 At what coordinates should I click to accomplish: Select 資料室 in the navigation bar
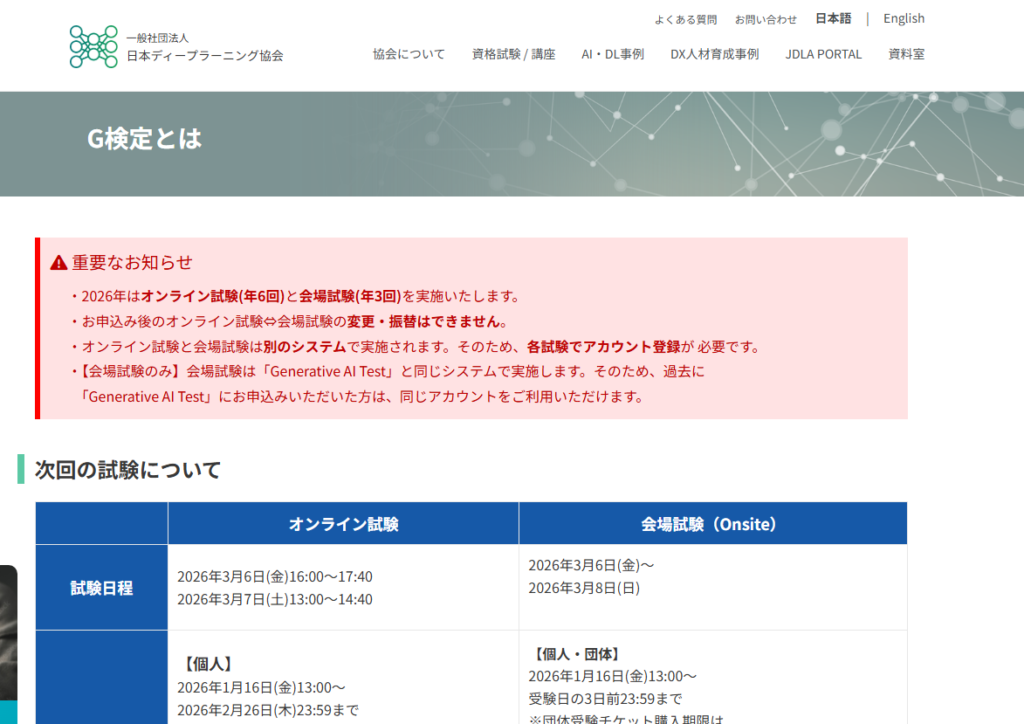907,54
